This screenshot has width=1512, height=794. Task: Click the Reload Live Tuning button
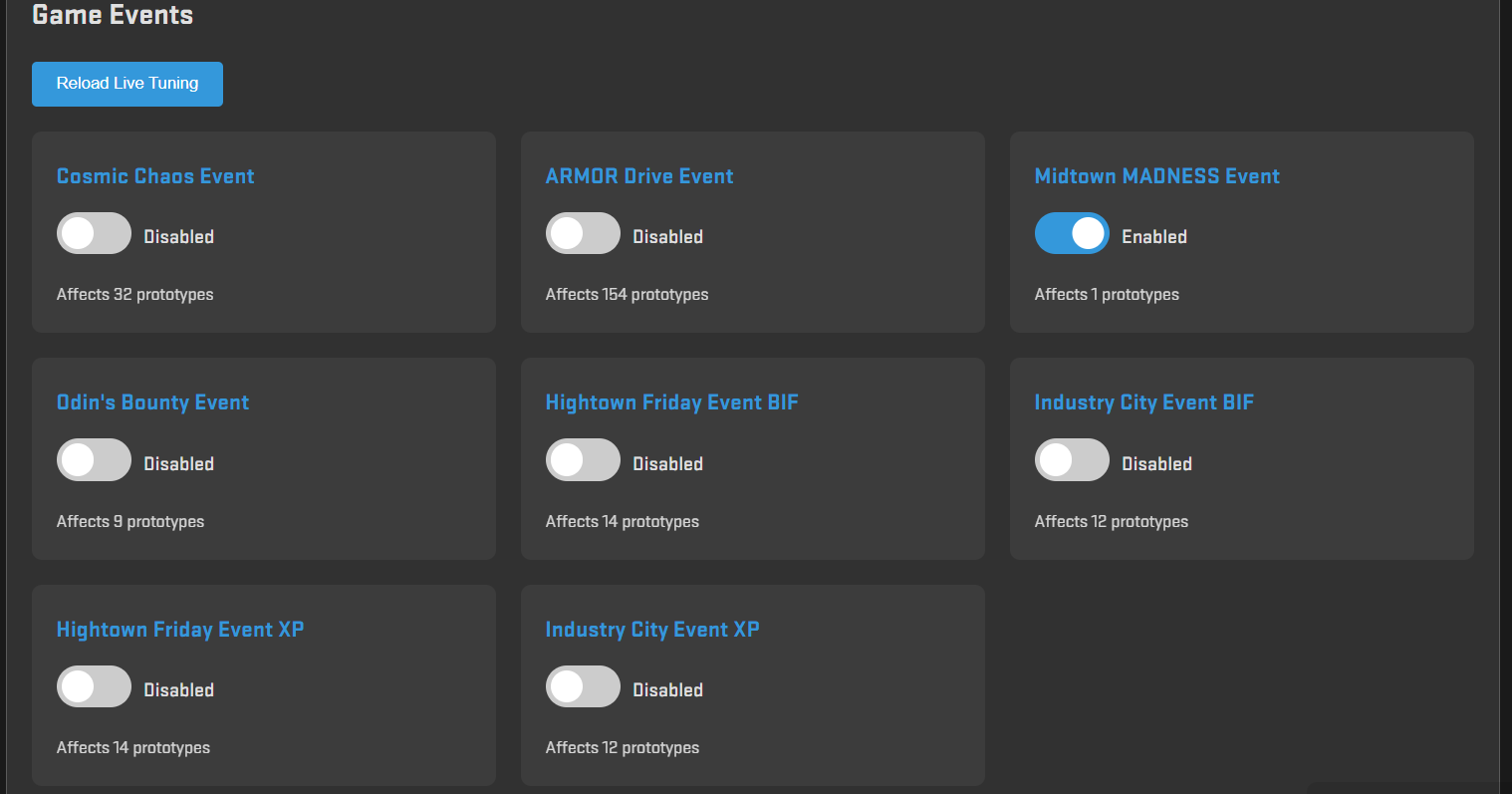pos(127,84)
